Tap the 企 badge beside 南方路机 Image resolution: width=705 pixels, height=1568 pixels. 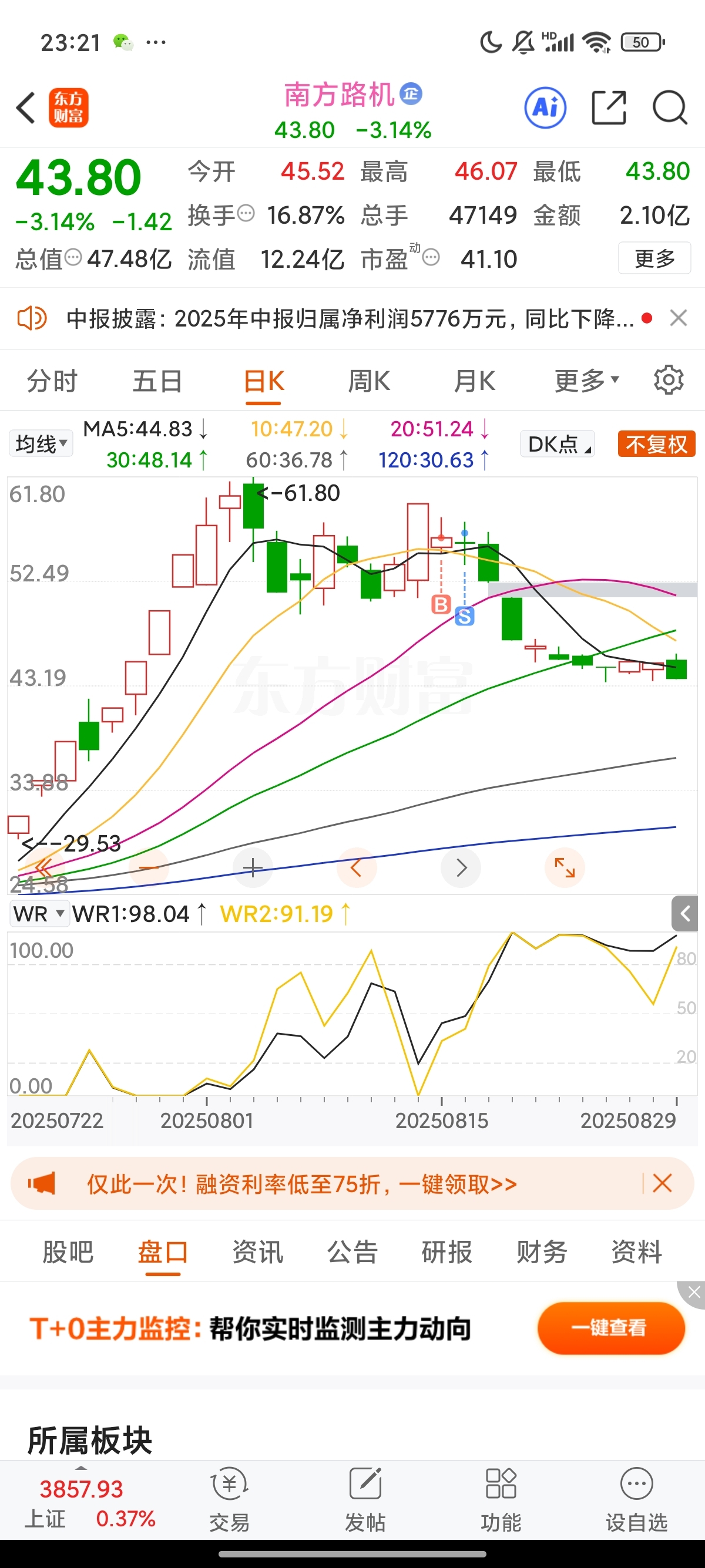point(411,94)
